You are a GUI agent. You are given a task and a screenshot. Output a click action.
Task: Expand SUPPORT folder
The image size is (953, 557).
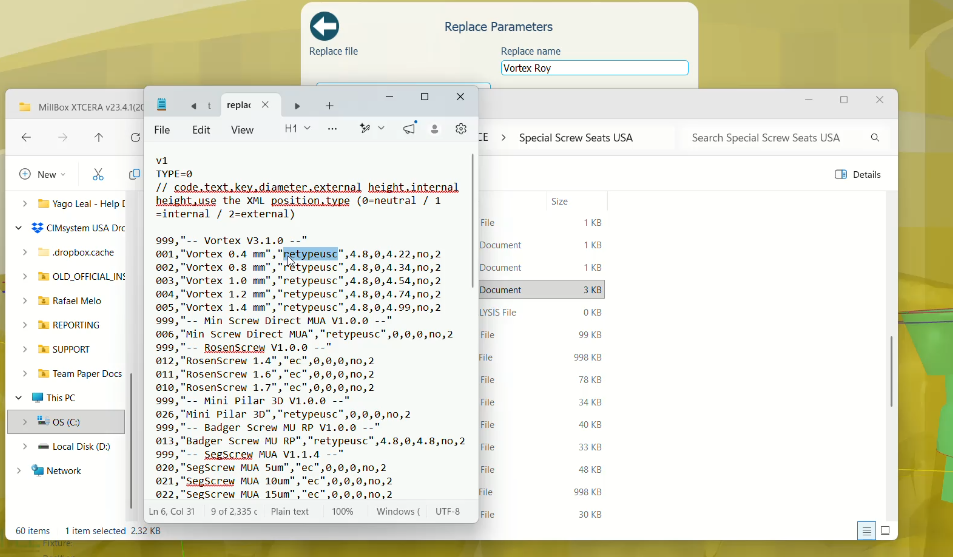coord(25,349)
